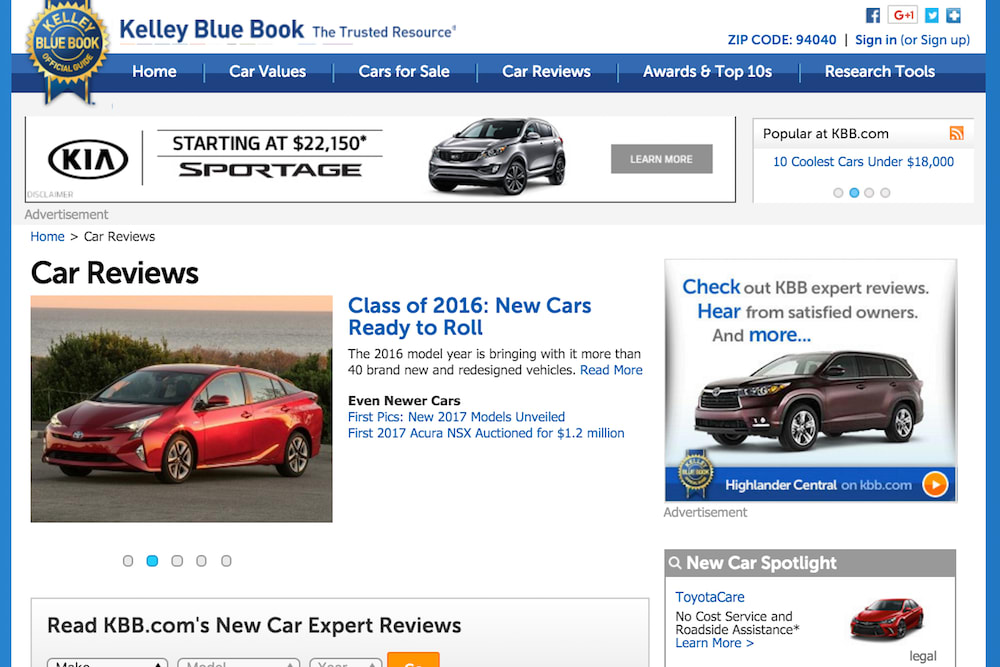Viewport: 1000px width, 667px height.
Task: Click Highlander Central on kbb.com banner text
Action: (818, 485)
